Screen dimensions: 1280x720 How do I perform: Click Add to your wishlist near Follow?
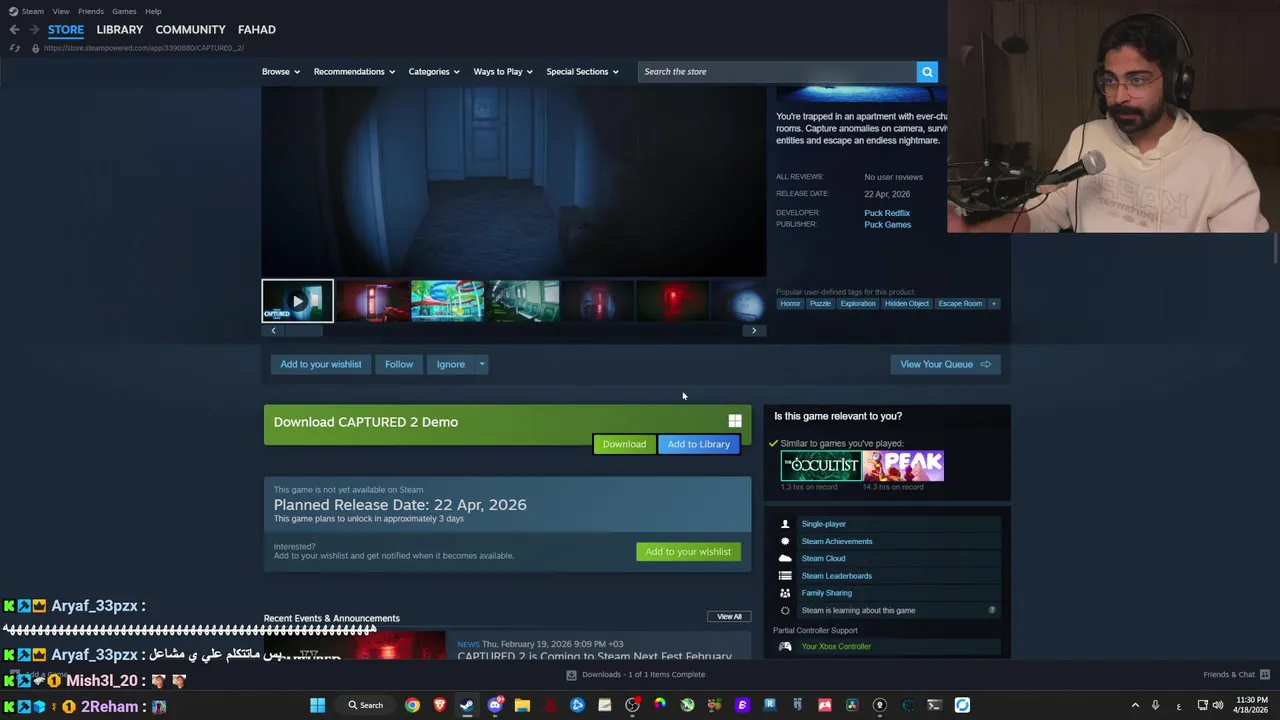pos(321,364)
